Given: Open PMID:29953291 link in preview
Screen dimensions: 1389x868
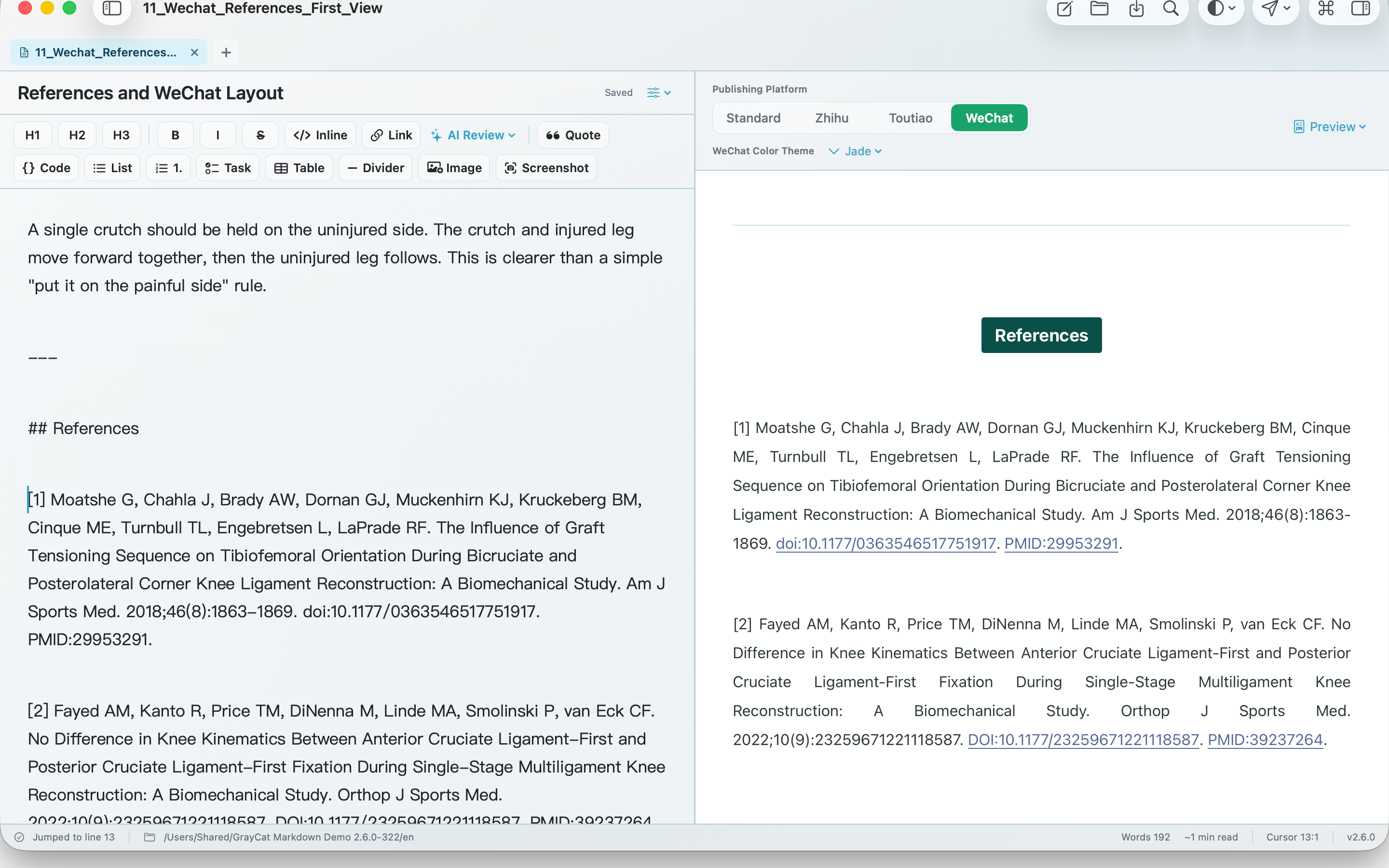Looking at the screenshot, I should pyautogui.click(x=1061, y=543).
